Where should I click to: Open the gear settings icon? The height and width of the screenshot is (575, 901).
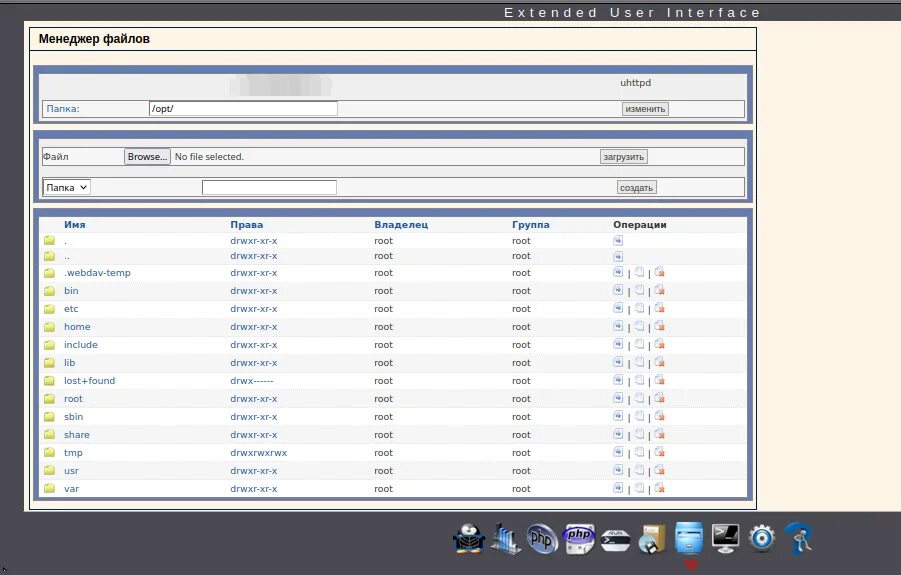pyautogui.click(x=762, y=539)
